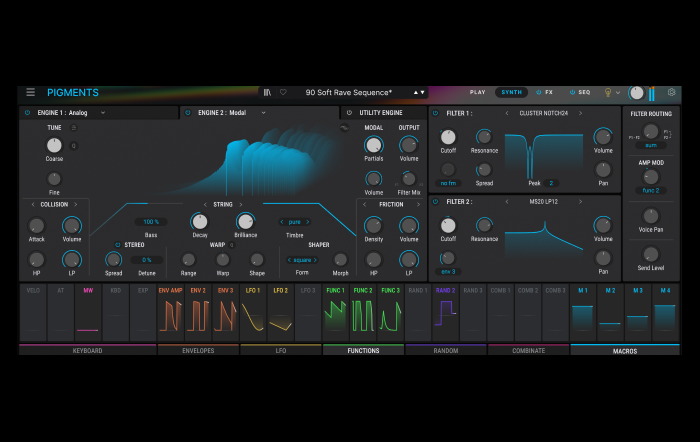Select previous Filter 1 type arrow
The width and height of the screenshot is (700, 442).
click(507, 113)
